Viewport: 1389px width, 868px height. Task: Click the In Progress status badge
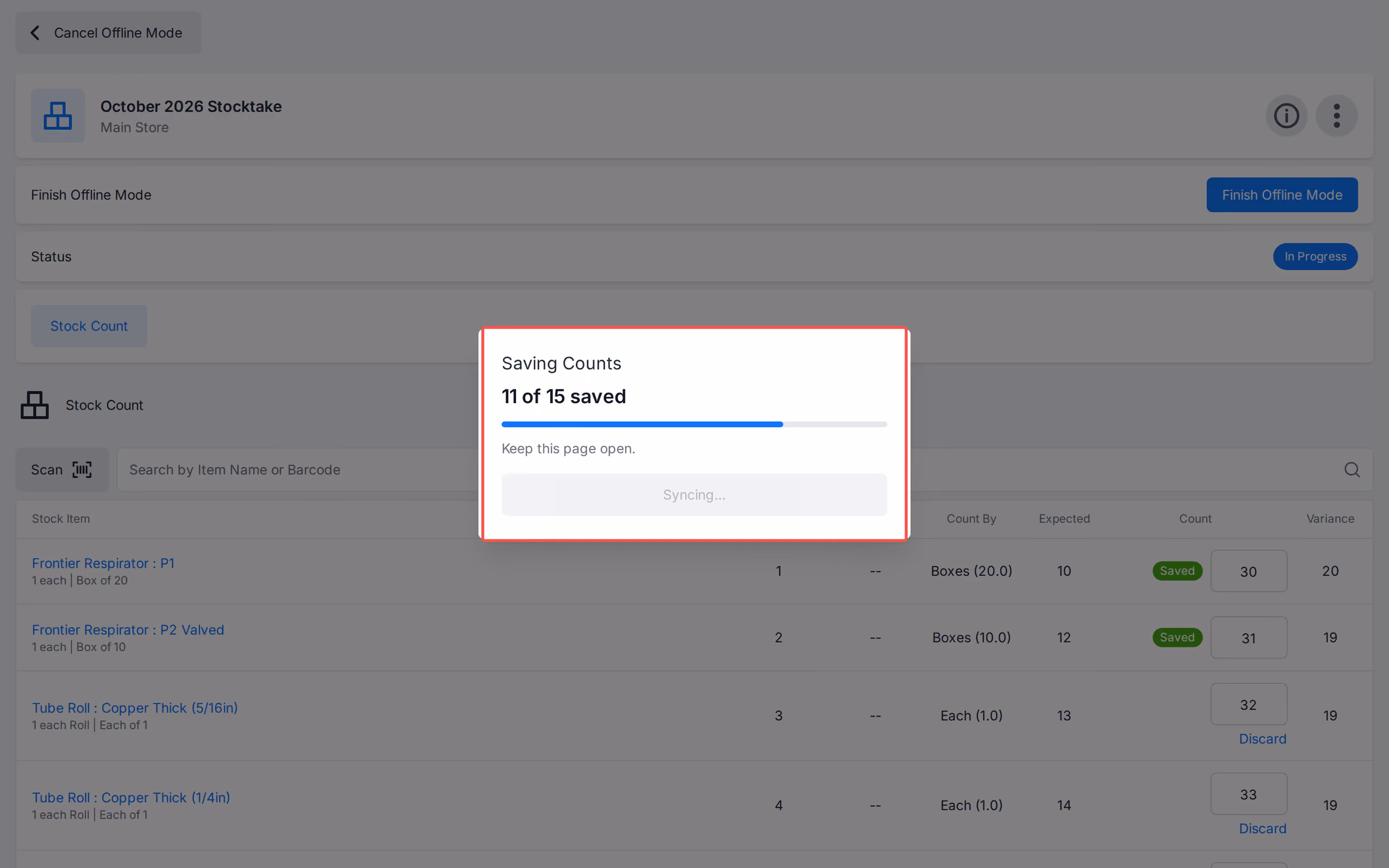(x=1315, y=256)
